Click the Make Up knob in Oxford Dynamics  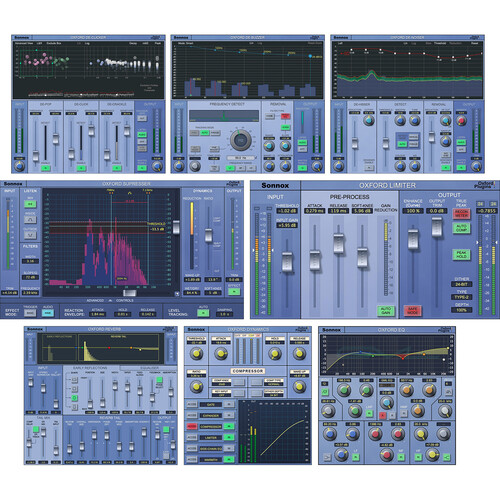[x=299, y=386]
